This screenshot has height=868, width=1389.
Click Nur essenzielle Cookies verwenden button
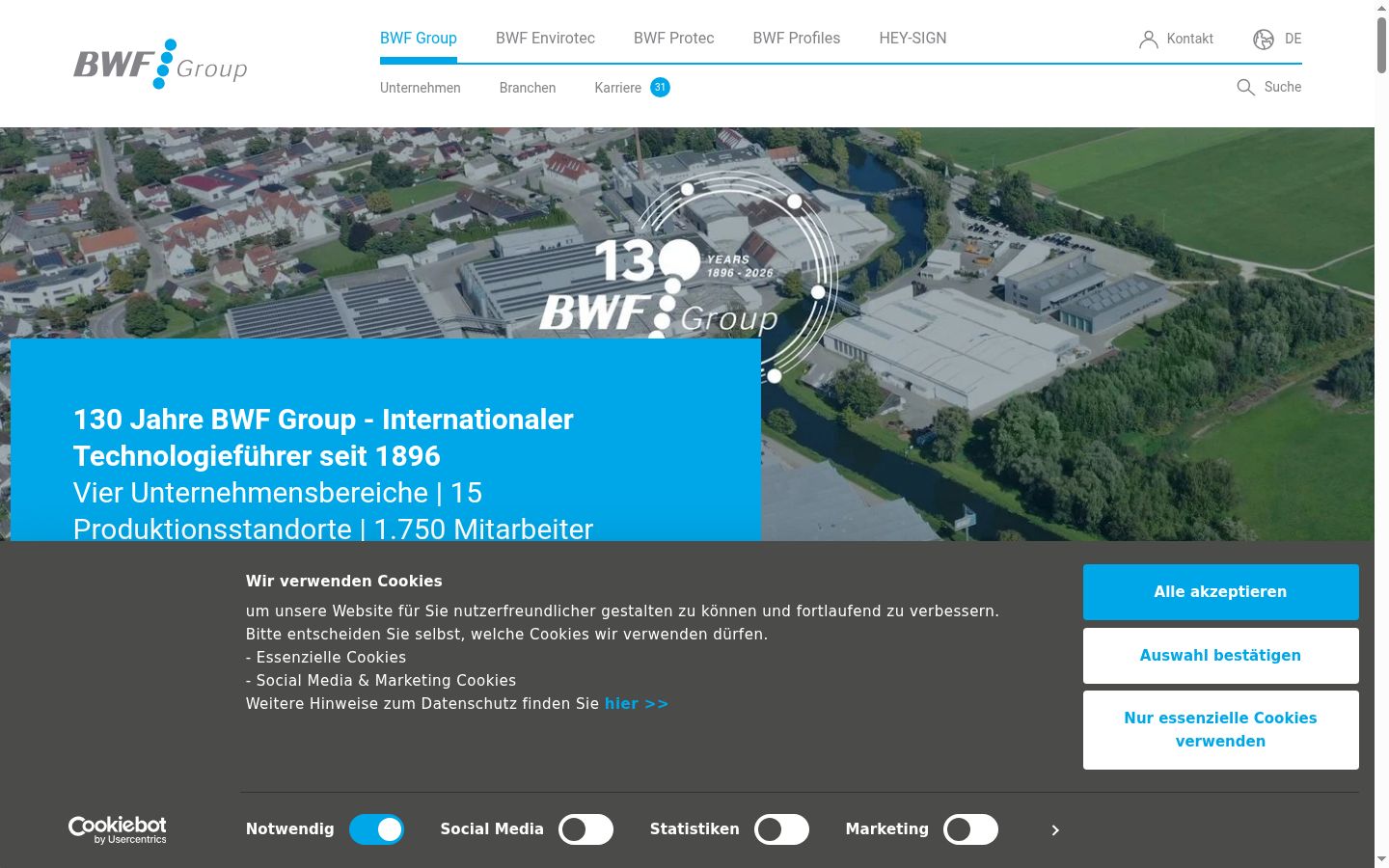[1220, 730]
